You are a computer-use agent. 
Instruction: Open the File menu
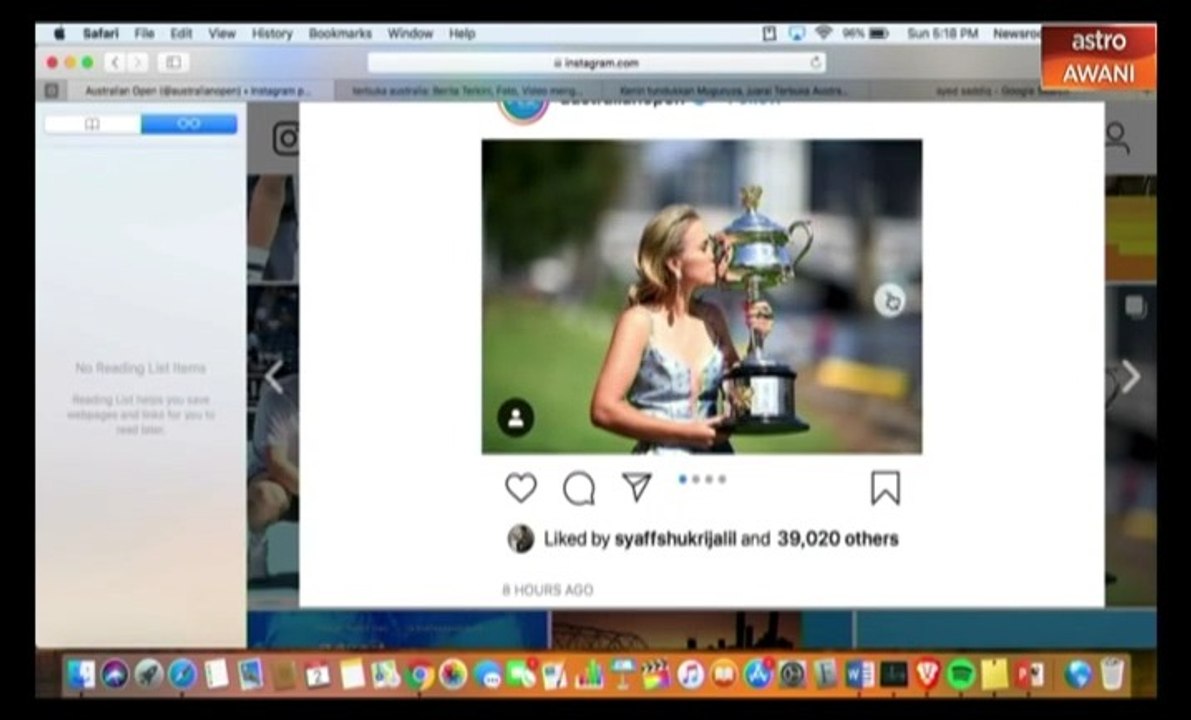(144, 33)
